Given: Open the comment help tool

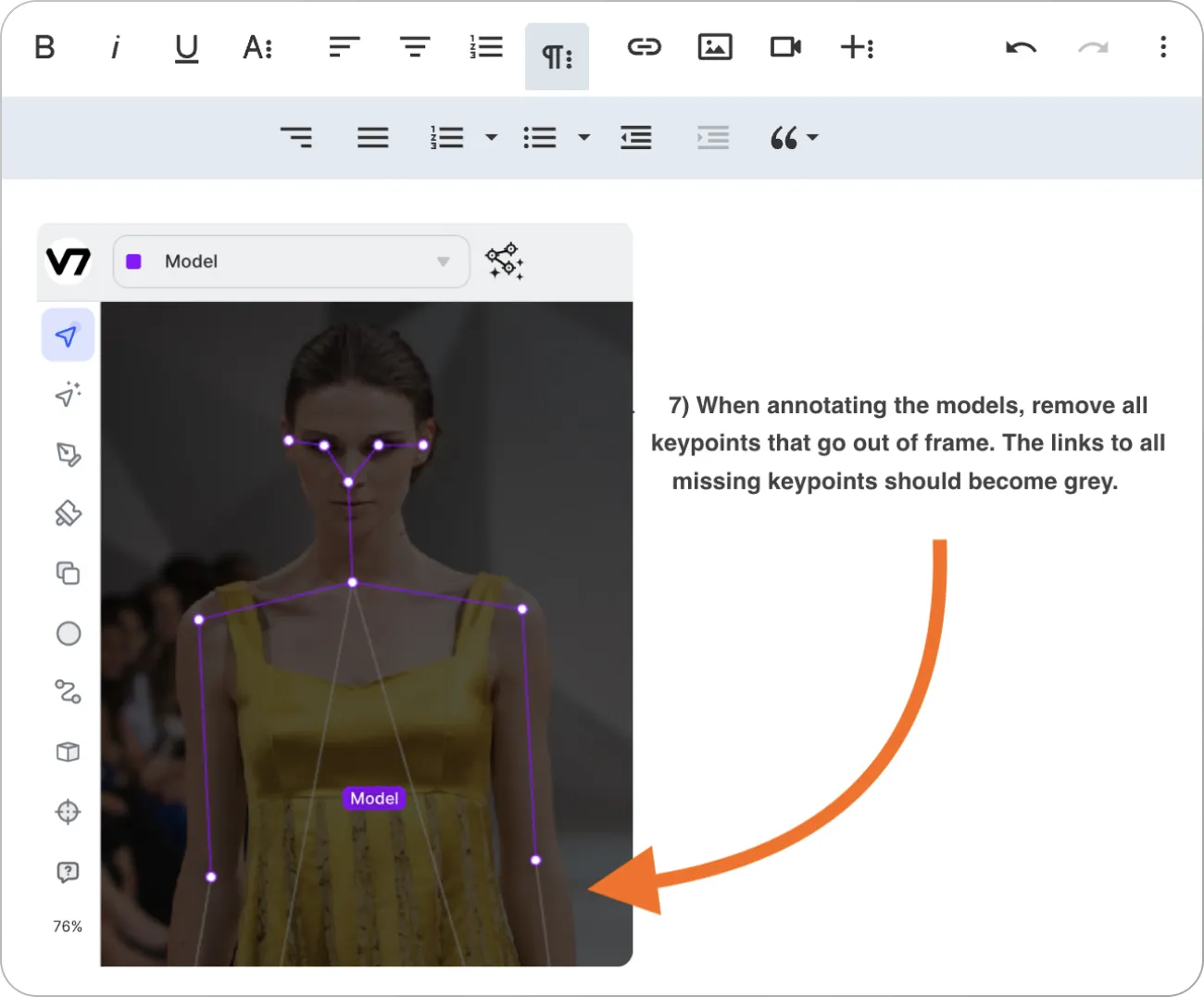Looking at the screenshot, I should click(x=68, y=872).
